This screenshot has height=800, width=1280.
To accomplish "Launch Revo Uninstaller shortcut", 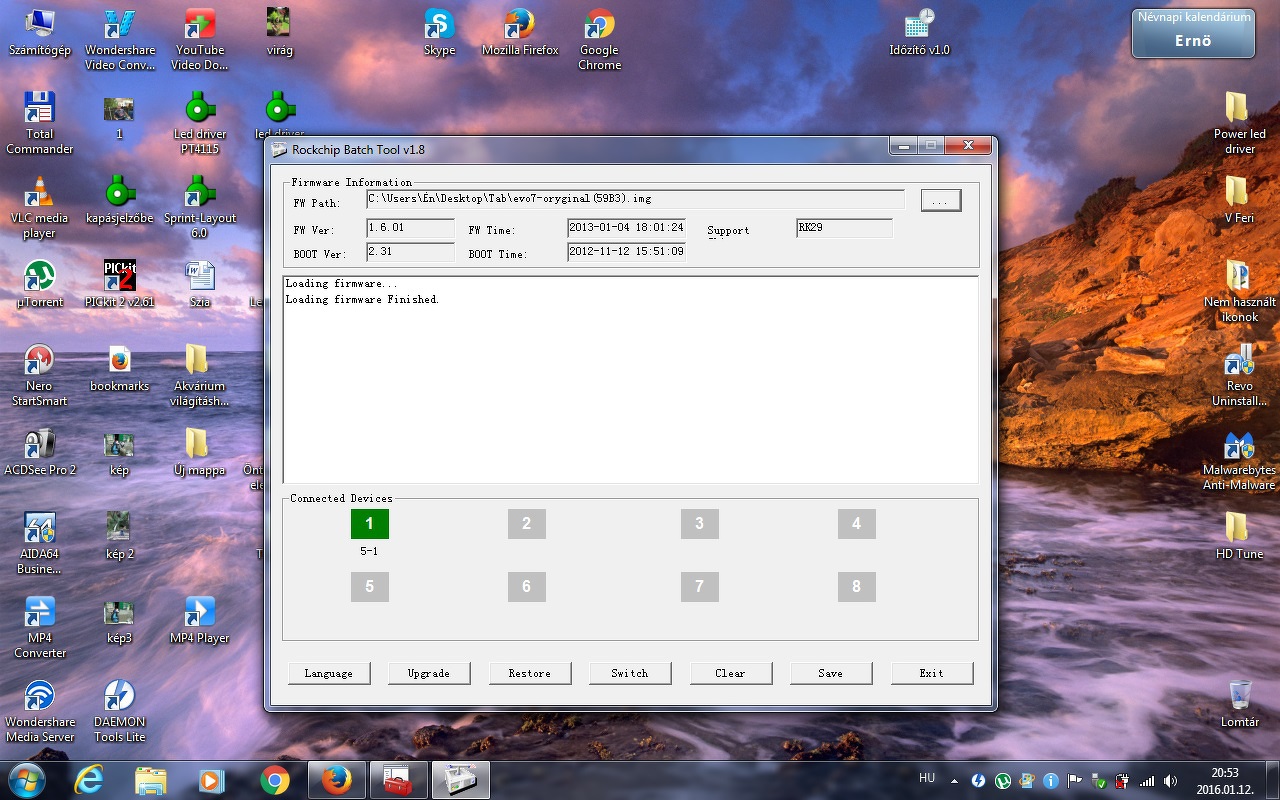I will click(x=1240, y=375).
